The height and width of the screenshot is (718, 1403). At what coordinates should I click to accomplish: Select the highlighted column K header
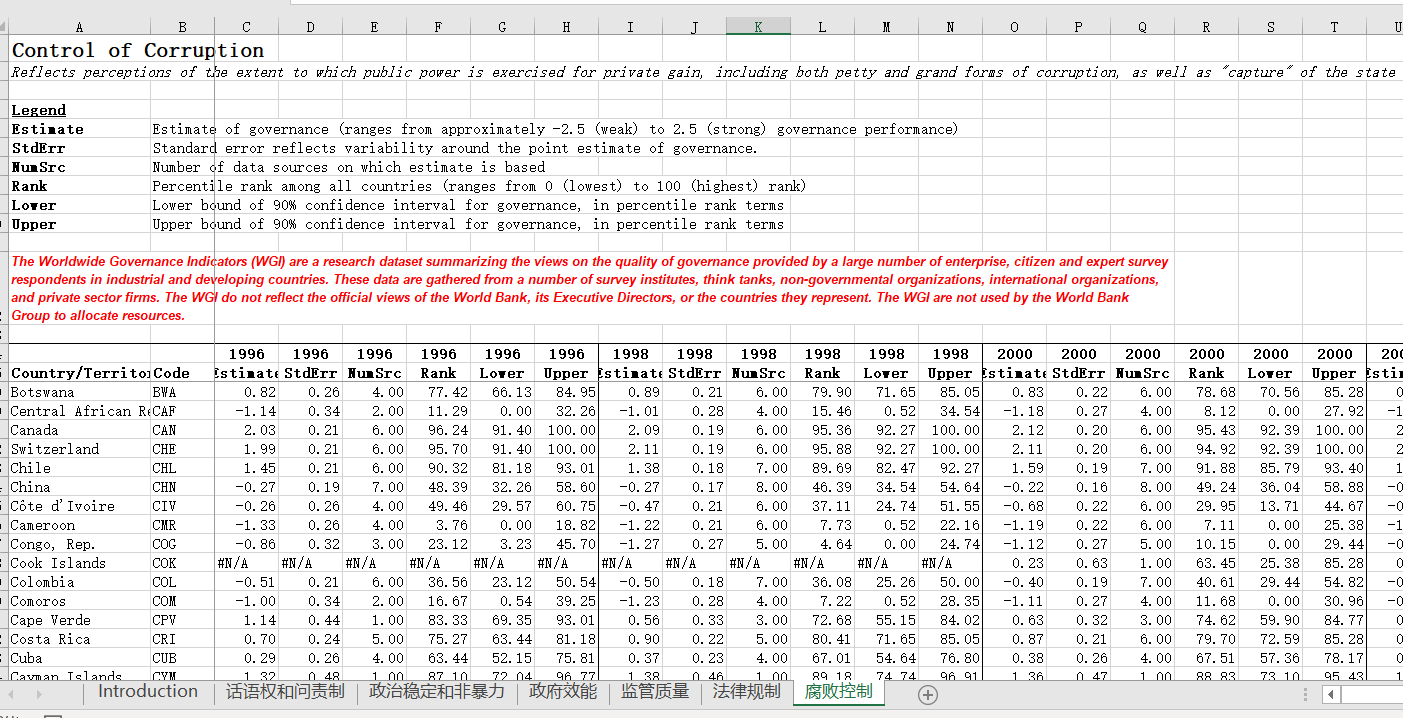click(758, 27)
